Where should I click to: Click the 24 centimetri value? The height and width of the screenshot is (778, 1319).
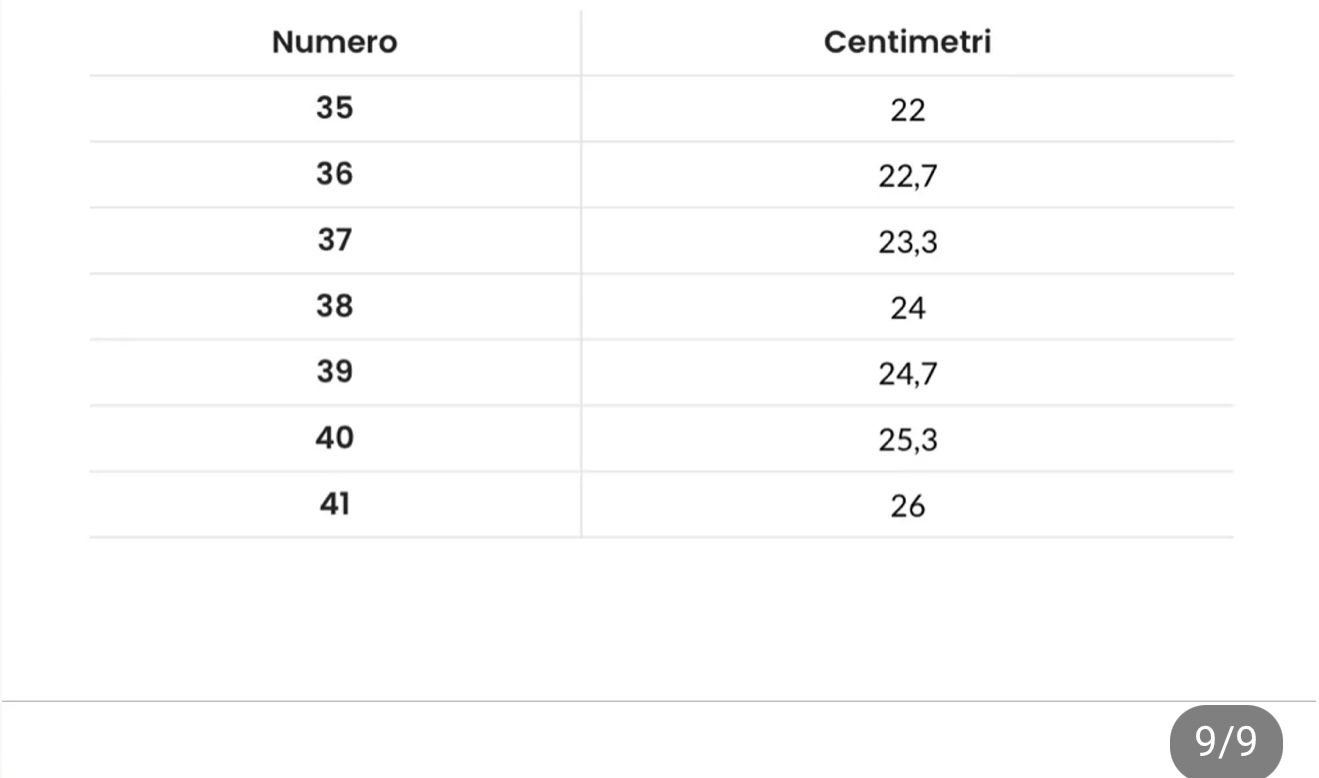(907, 309)
